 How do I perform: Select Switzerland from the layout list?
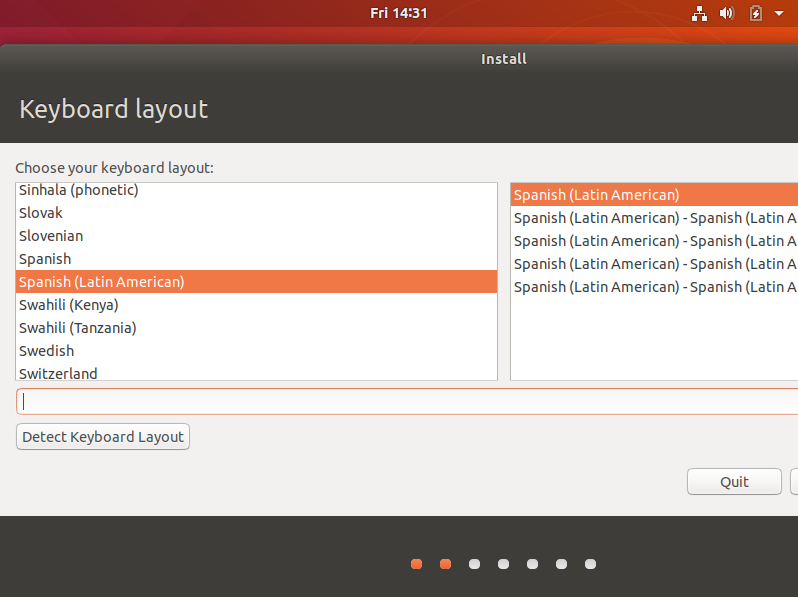(58, 373)
